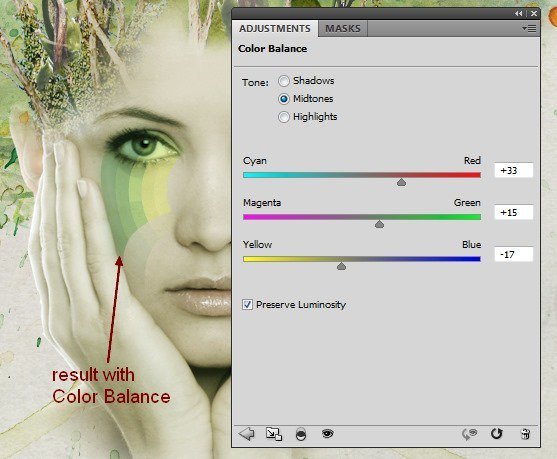Image resolution: width=557 pixels, height=459 pixels.
Task: Toggle layer visibility eye icon
Action: (x=328, y=433)
